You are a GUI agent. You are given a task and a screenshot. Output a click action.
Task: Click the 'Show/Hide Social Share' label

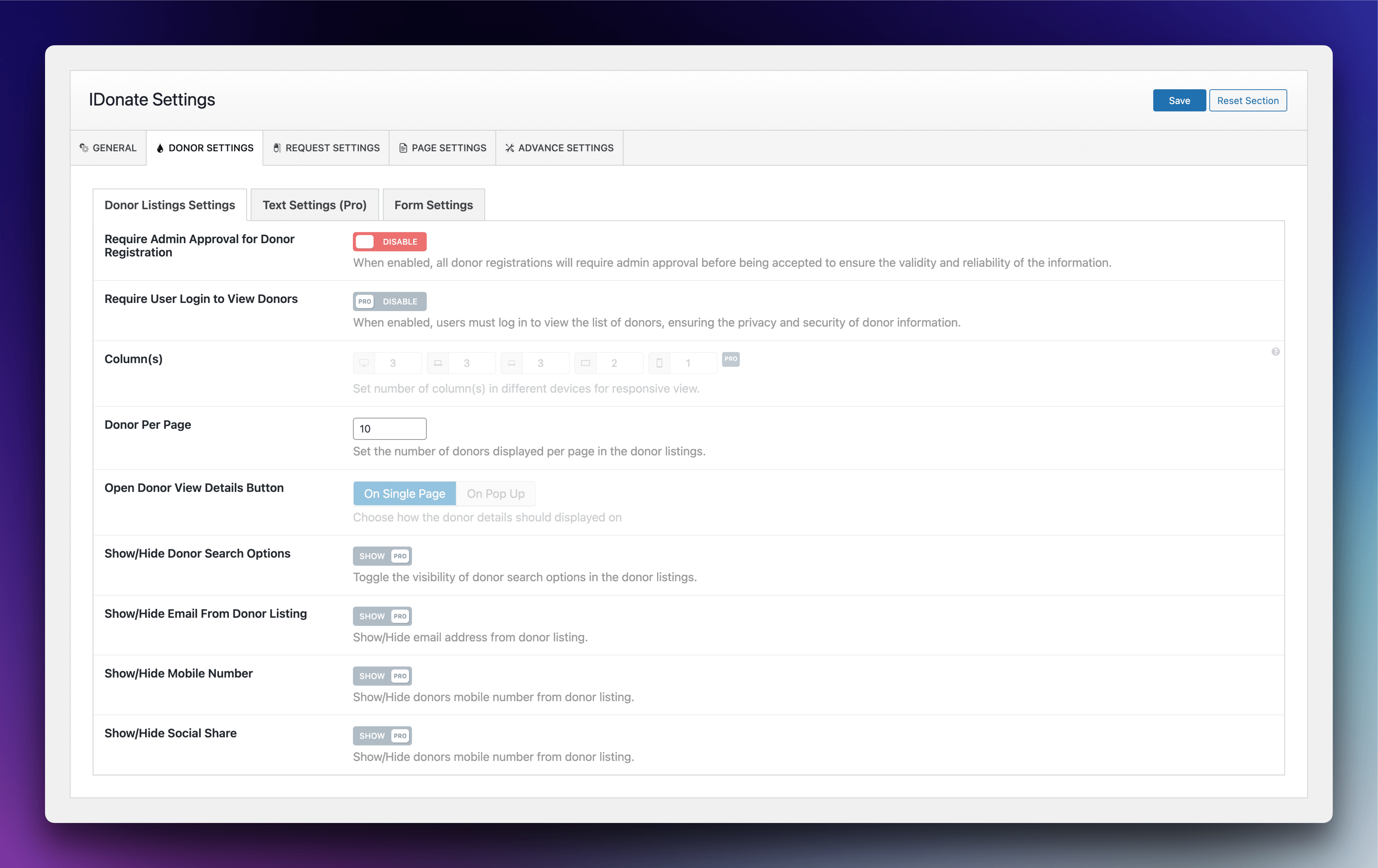171,734
